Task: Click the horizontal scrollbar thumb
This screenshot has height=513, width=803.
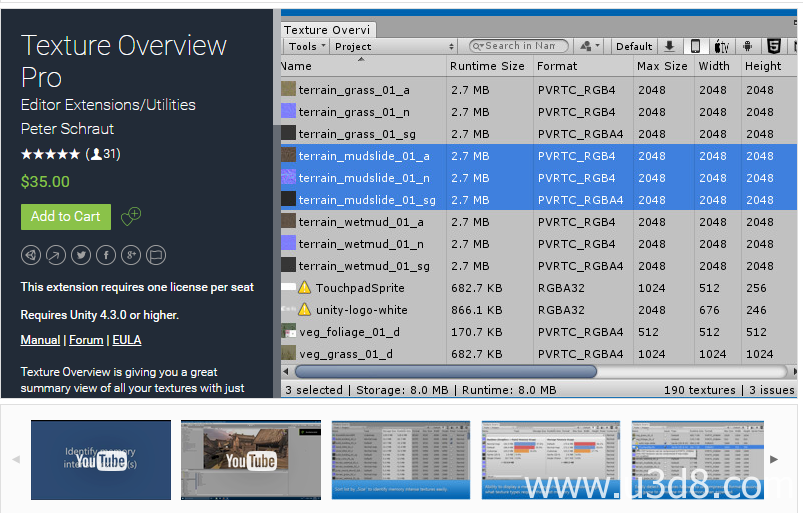Action: tap(446, 371)
